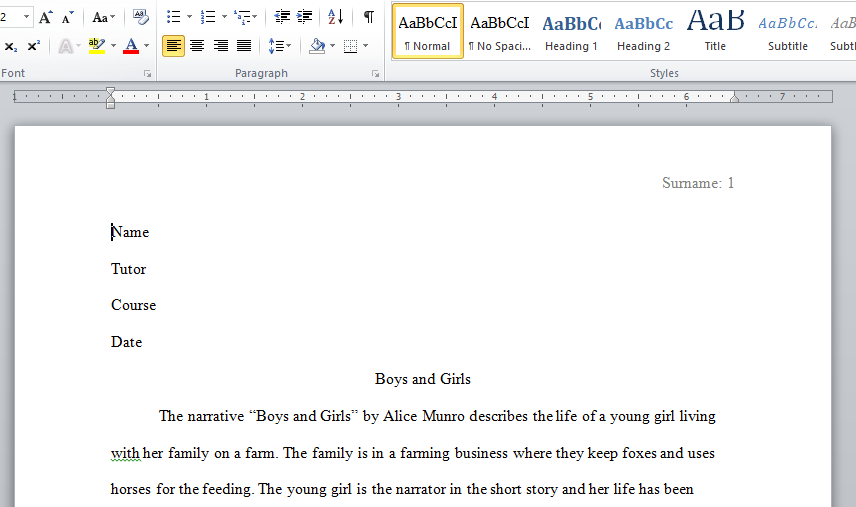Click the name Alice Munro
Image resolution: width=856 pixels, height=507 pixels.
424,416
